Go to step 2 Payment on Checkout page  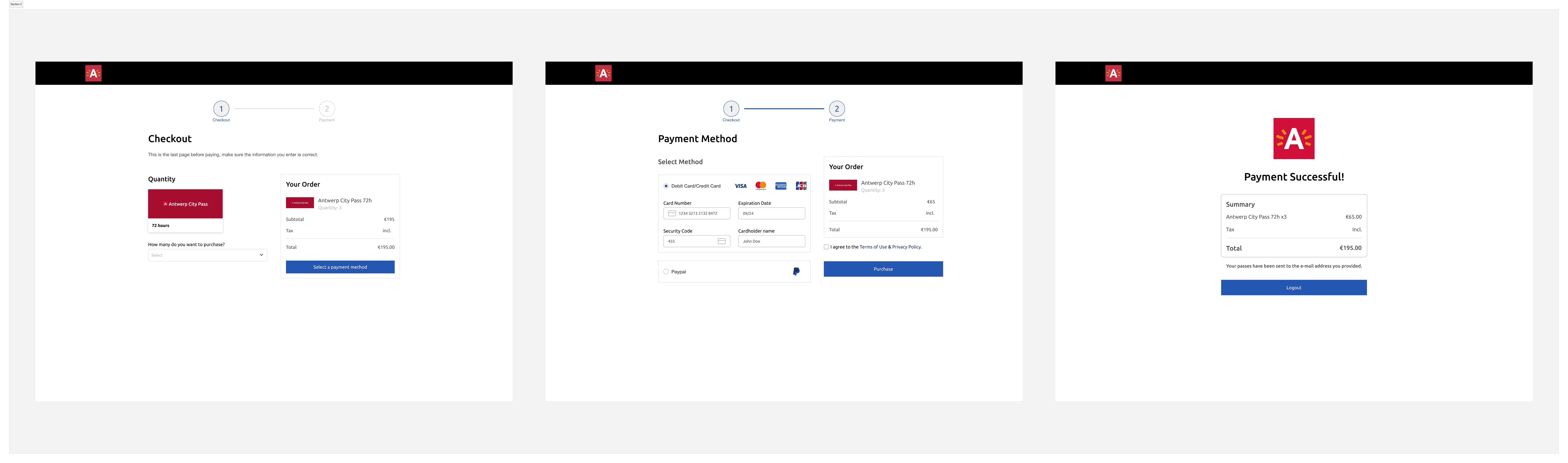point(327,109)
